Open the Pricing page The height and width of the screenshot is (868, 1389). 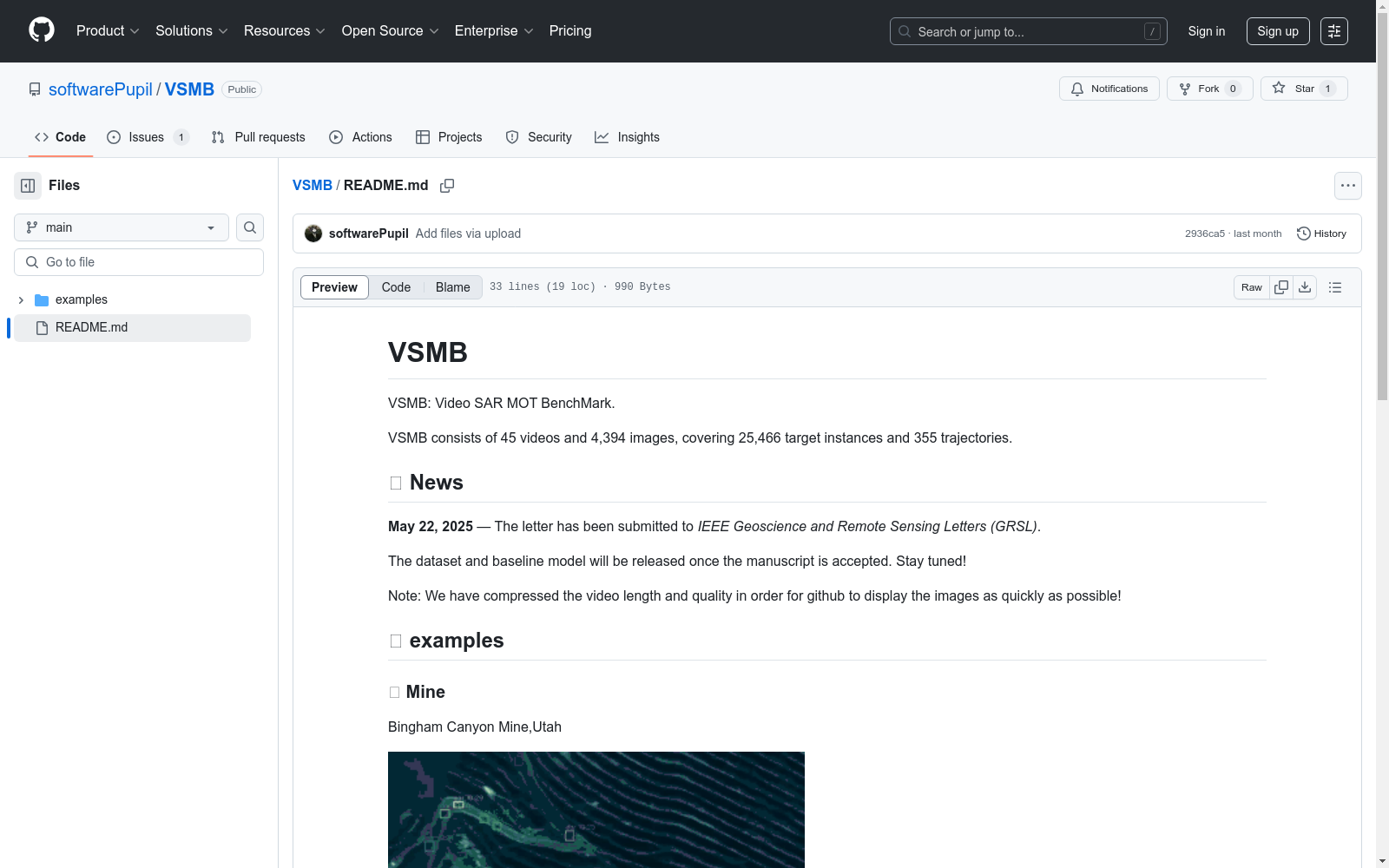coord(570,30)
